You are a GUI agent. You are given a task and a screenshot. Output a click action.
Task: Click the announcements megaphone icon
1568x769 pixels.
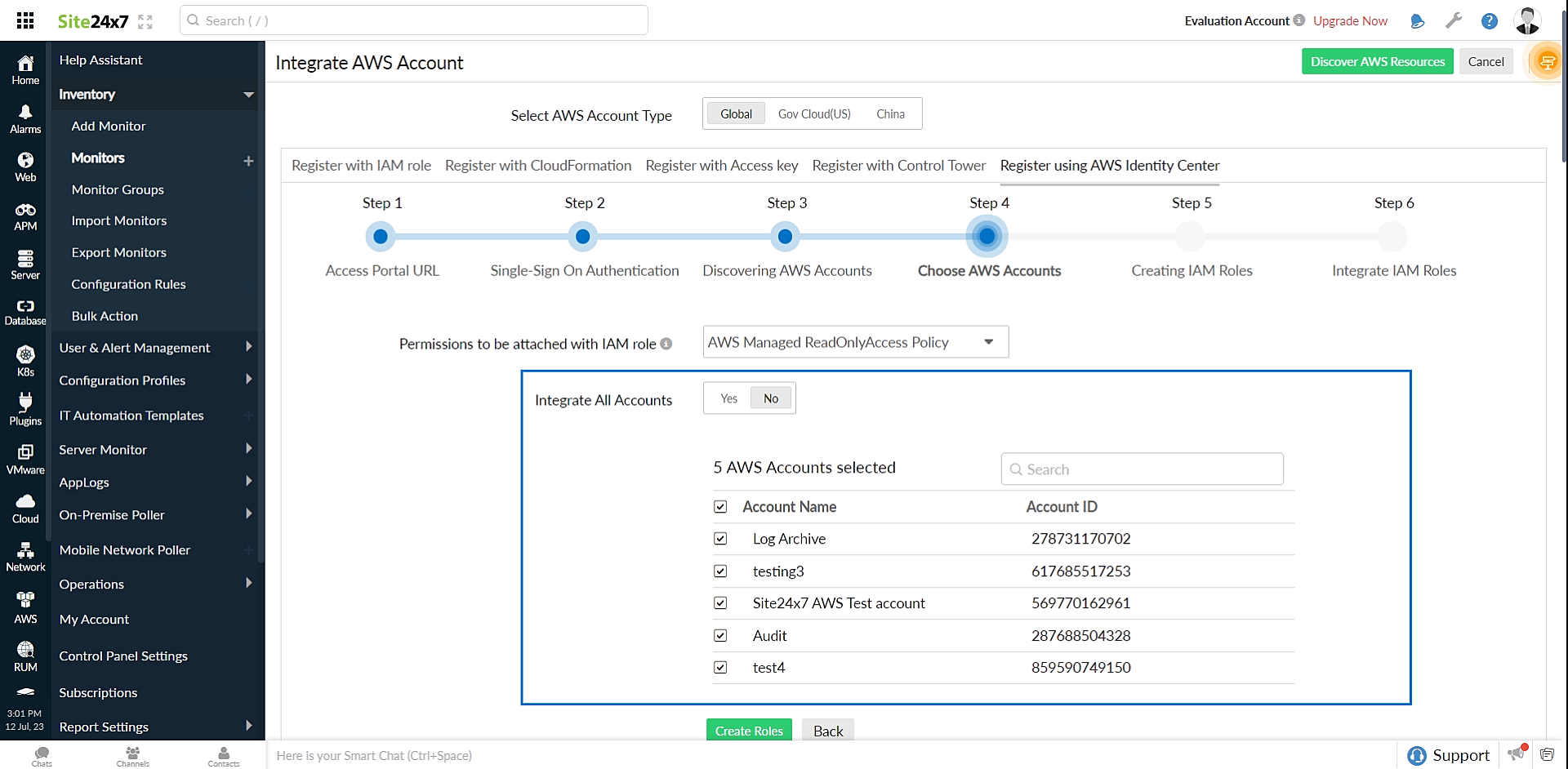[x=1517, y=753]
